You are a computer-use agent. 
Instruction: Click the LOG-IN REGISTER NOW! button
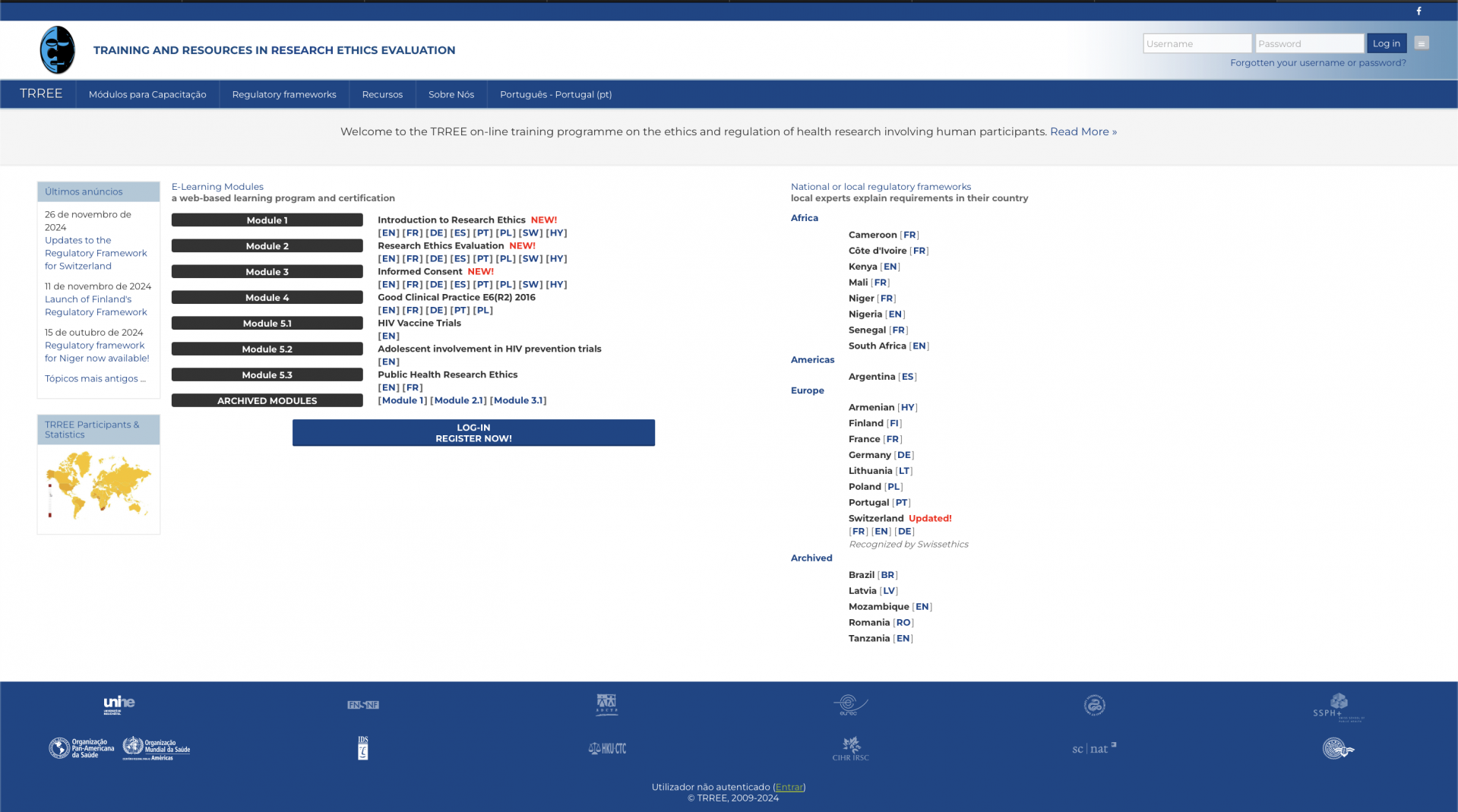click(473, 433)
